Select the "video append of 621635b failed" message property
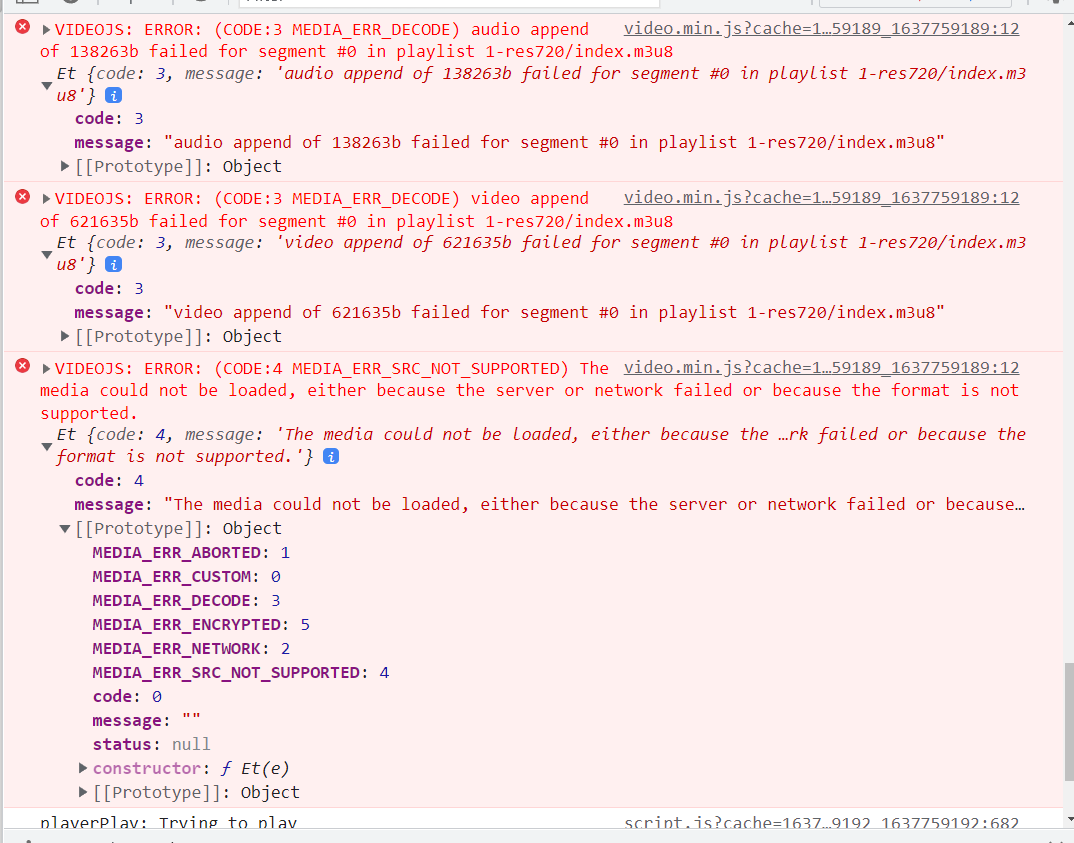The width and height of the screenshot is (1074, 843). point(510,312)
